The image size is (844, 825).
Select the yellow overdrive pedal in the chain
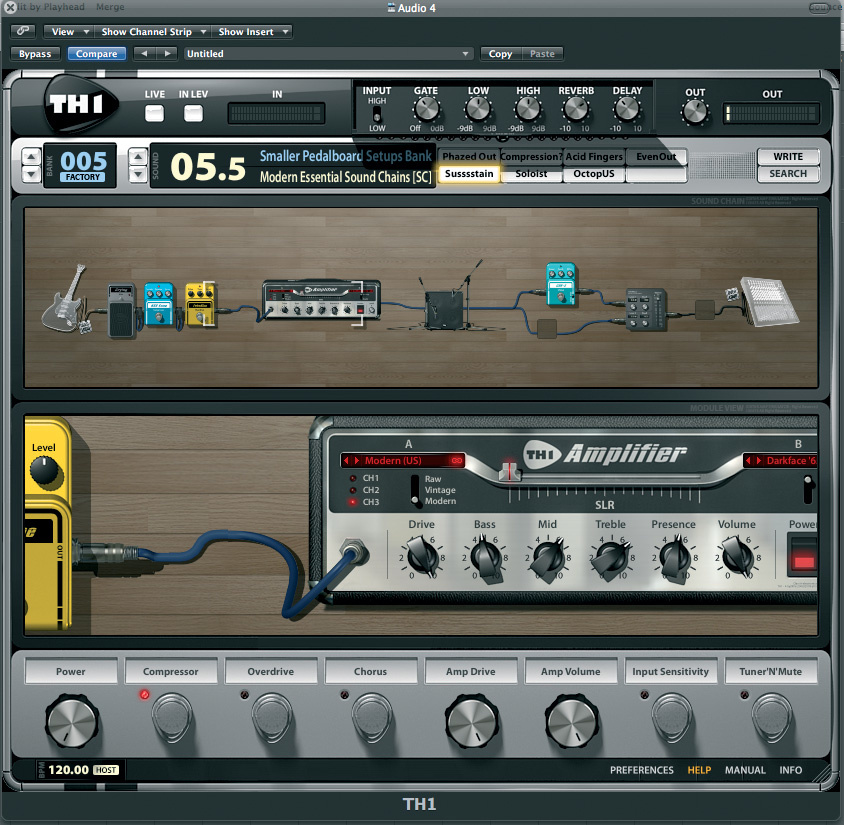(x=200, y=305)
